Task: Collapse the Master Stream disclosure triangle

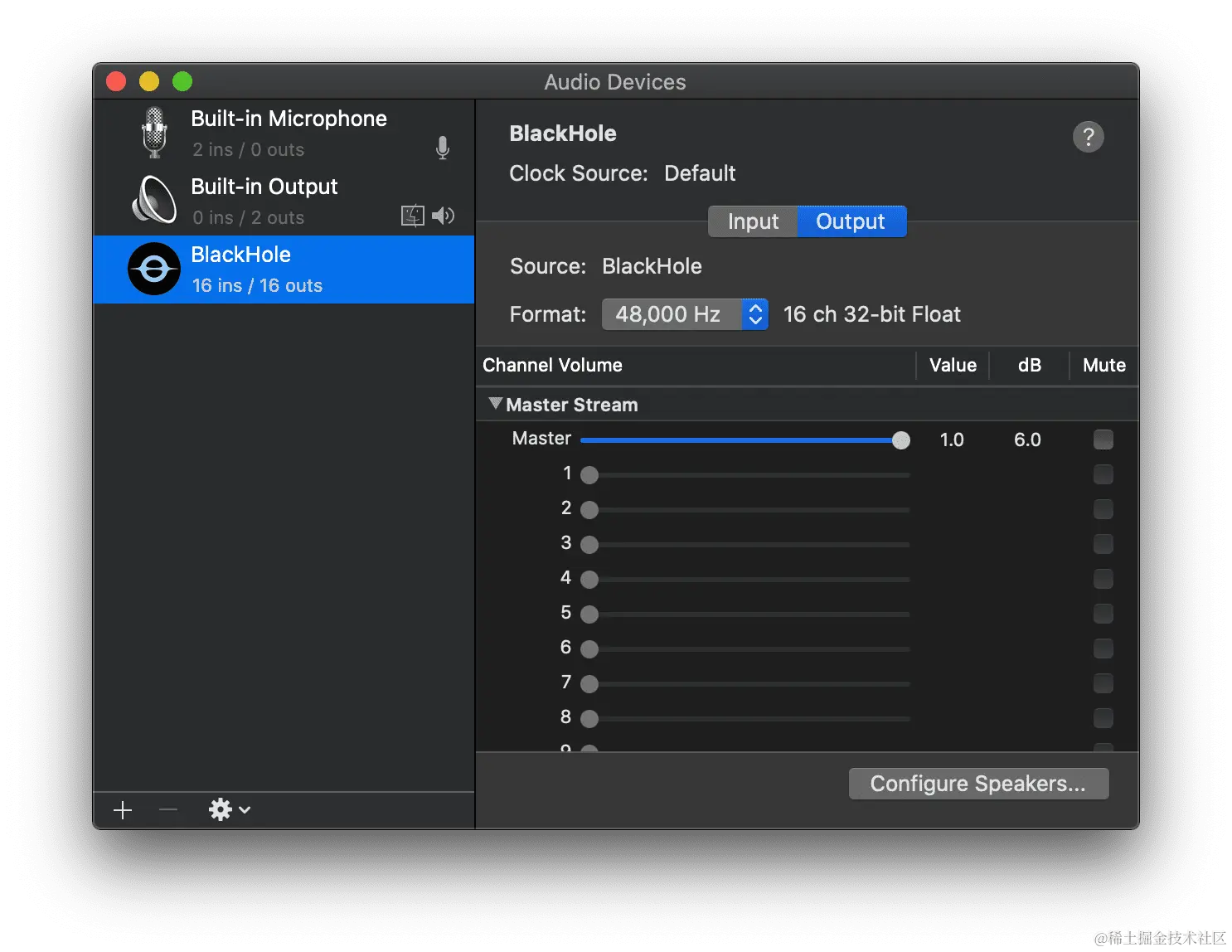Action: [496, 404]
